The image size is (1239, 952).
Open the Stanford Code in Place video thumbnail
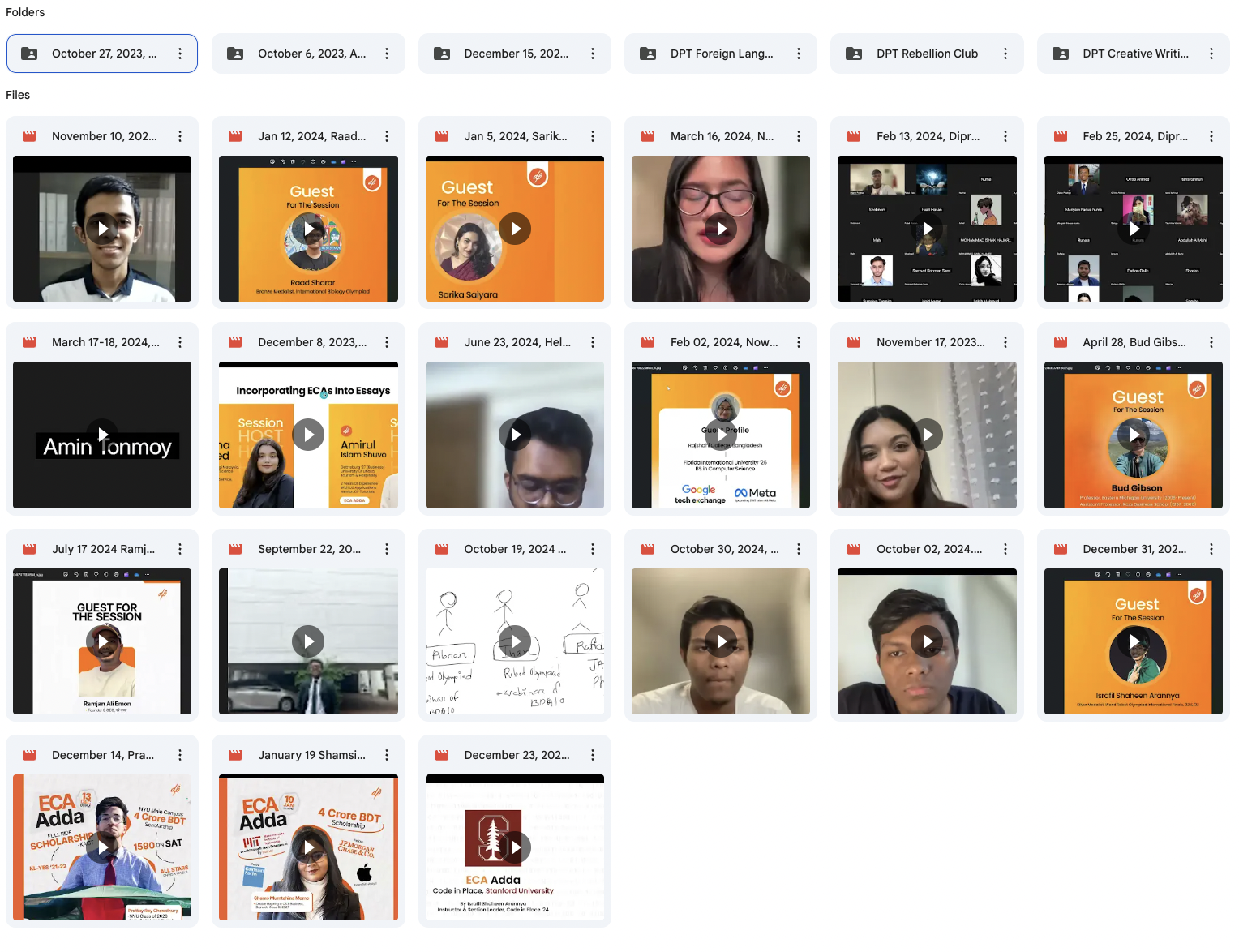(514, 847)
